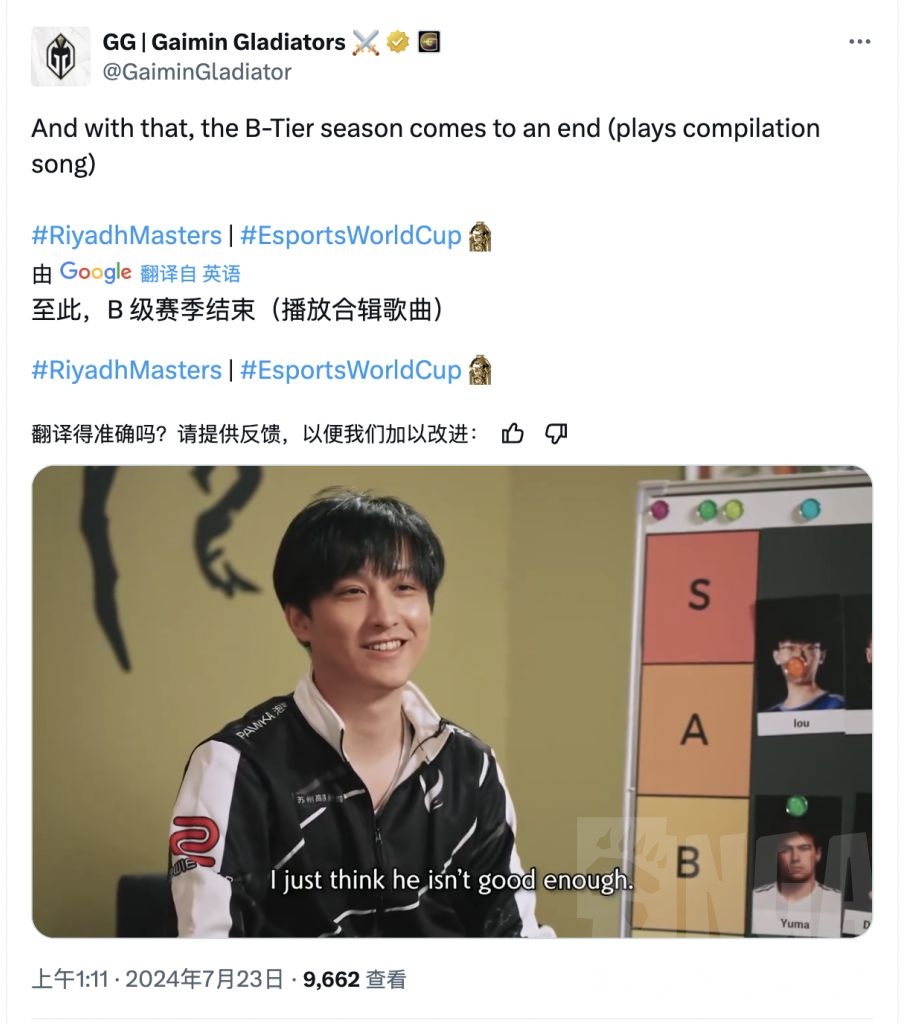
Task: Open #EsportsWorldCup hashtag in original text
Action: (351, 236)
